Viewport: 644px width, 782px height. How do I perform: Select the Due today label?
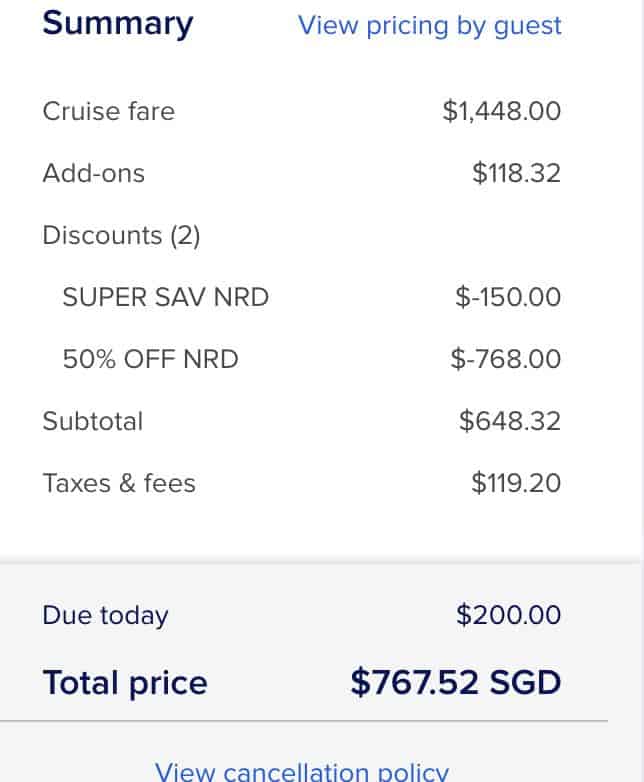pyautogui.click(x=105, y=615)
